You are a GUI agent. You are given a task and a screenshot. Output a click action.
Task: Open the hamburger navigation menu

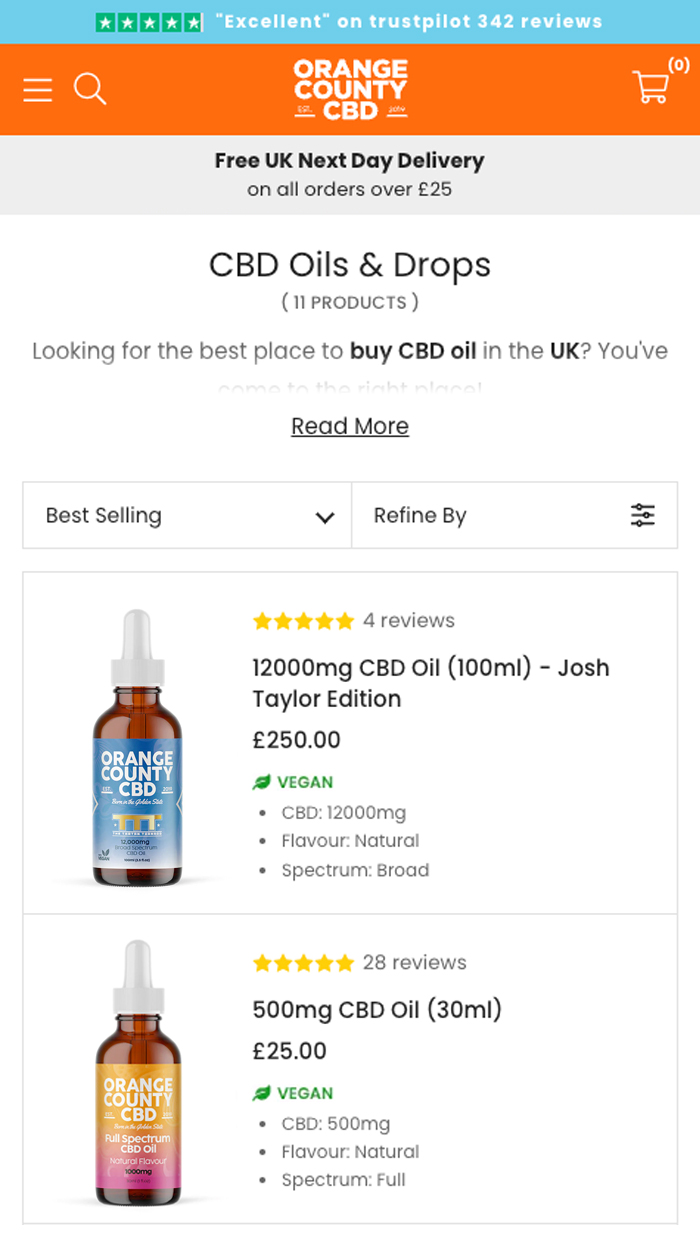click(38, 90)
